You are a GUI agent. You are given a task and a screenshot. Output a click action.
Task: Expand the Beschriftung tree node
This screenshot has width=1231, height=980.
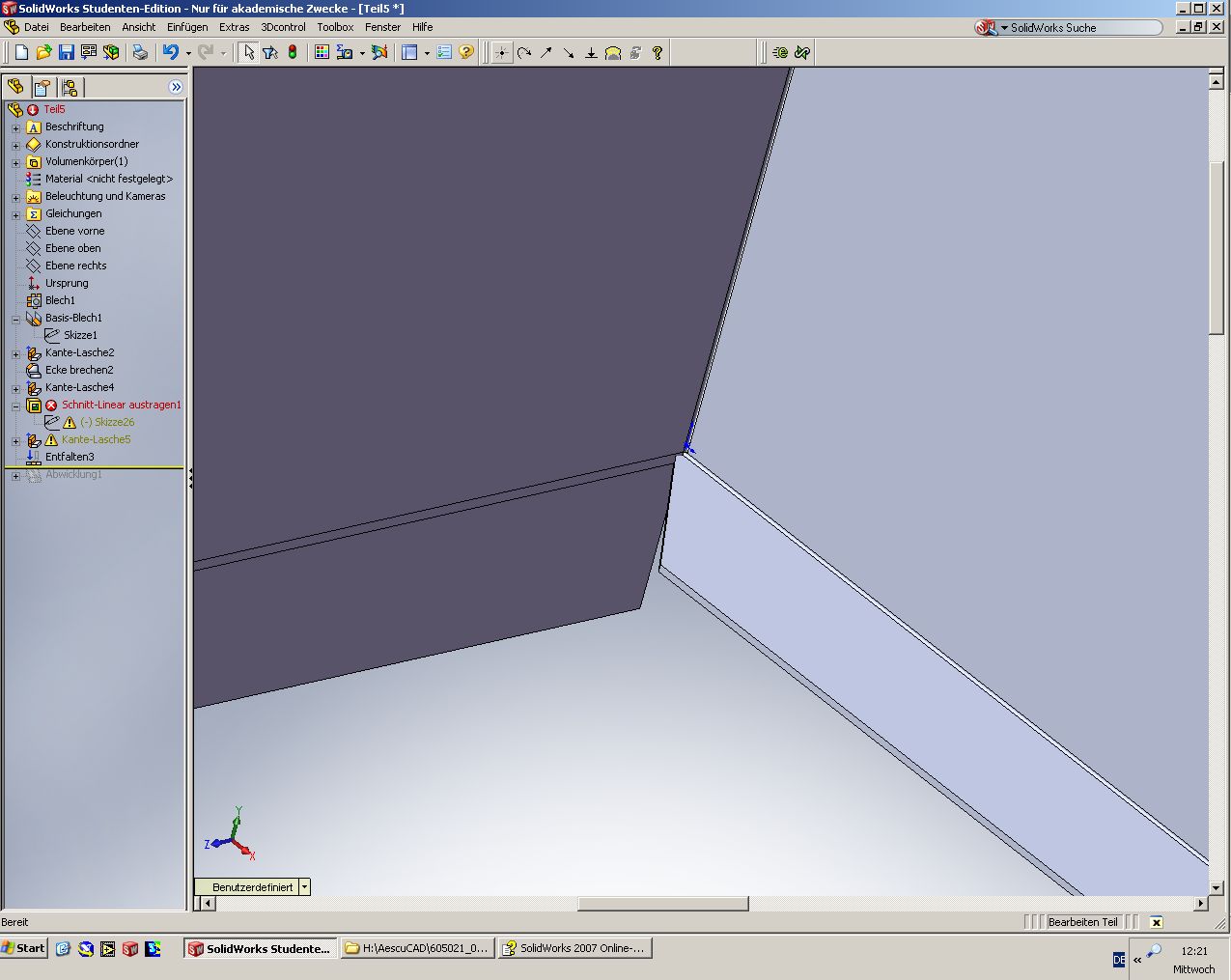coord(15,127)
